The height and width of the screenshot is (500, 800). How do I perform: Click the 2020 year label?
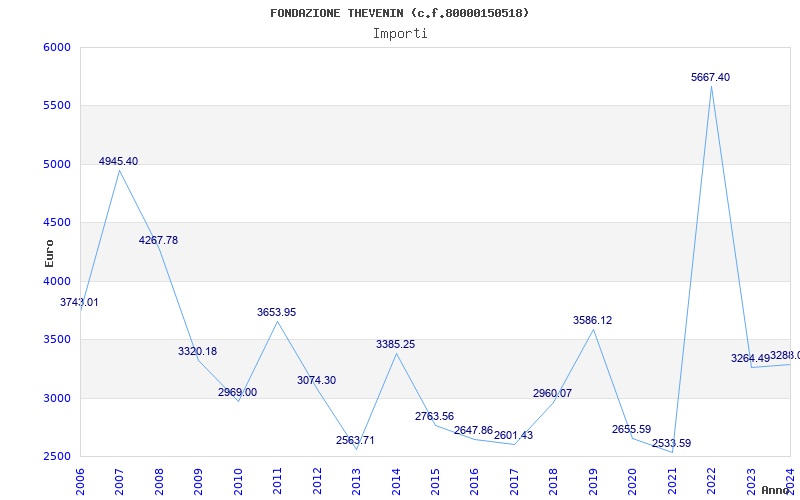(633, 481)
